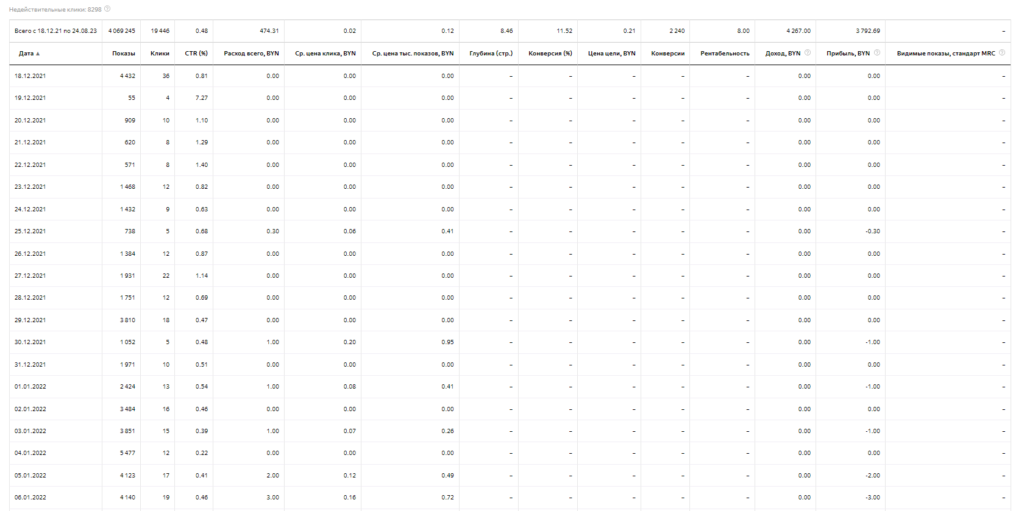Screen dimensions: 1024x511
Task: Click total clicks value 19 446
Action: pyautogui.click(x=160, y=31)
